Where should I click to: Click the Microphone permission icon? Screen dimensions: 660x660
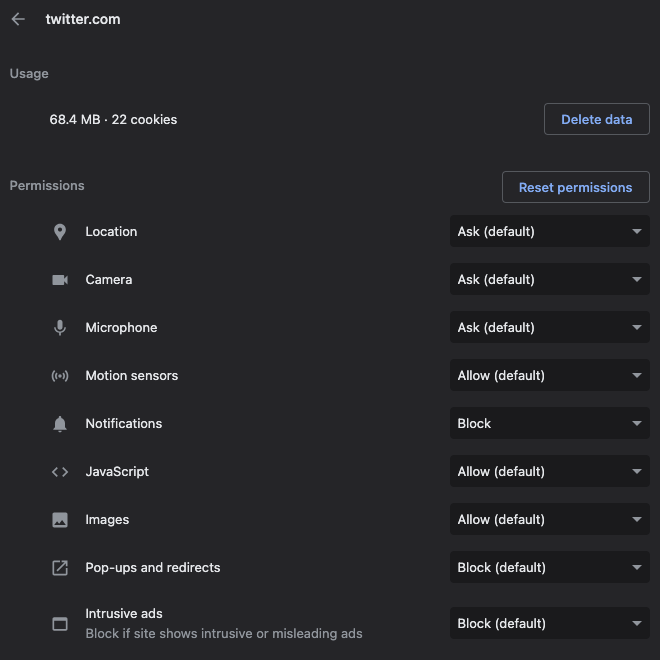[60, 327]
